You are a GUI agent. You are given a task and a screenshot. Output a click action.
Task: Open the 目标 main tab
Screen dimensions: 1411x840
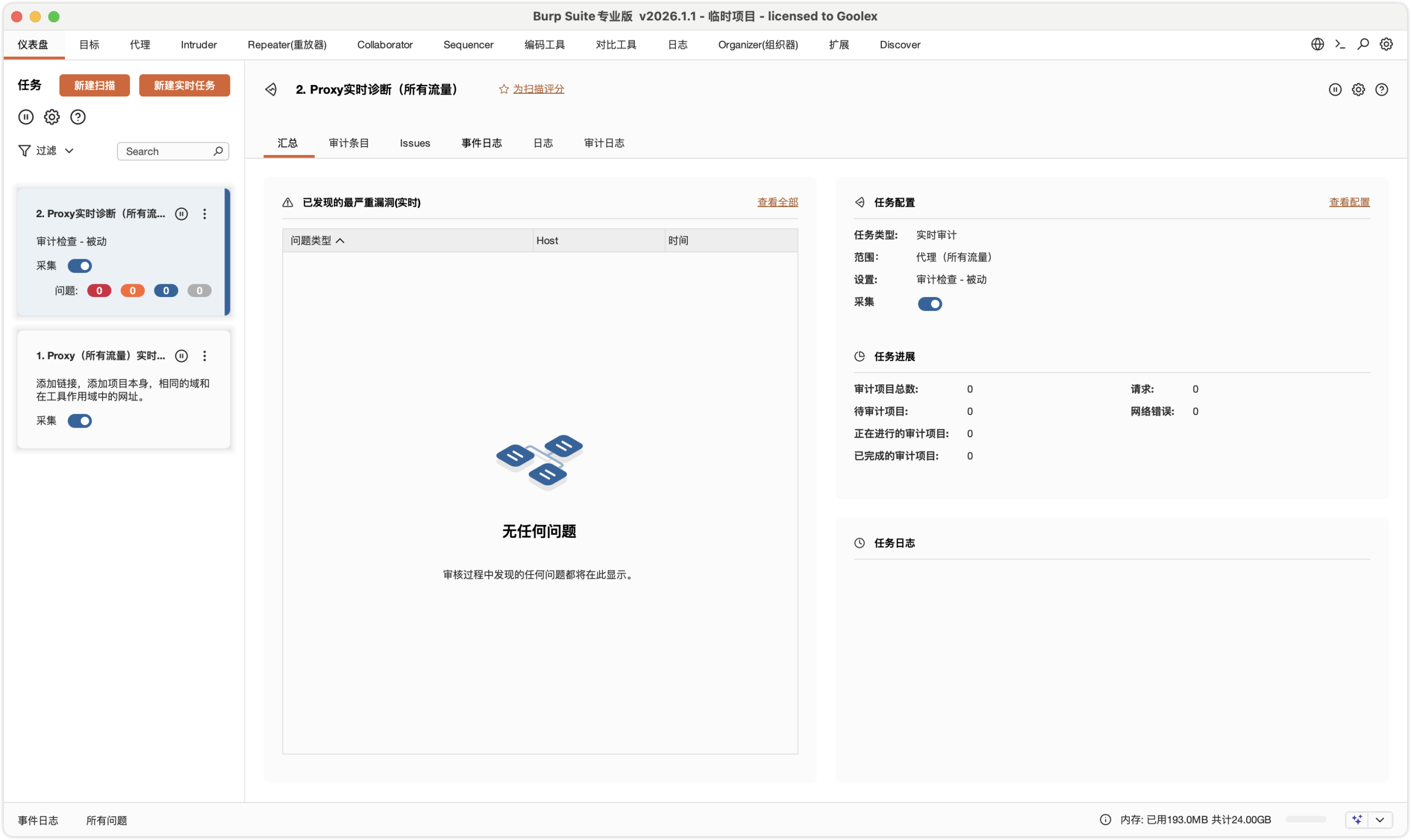tap(89, 45)
